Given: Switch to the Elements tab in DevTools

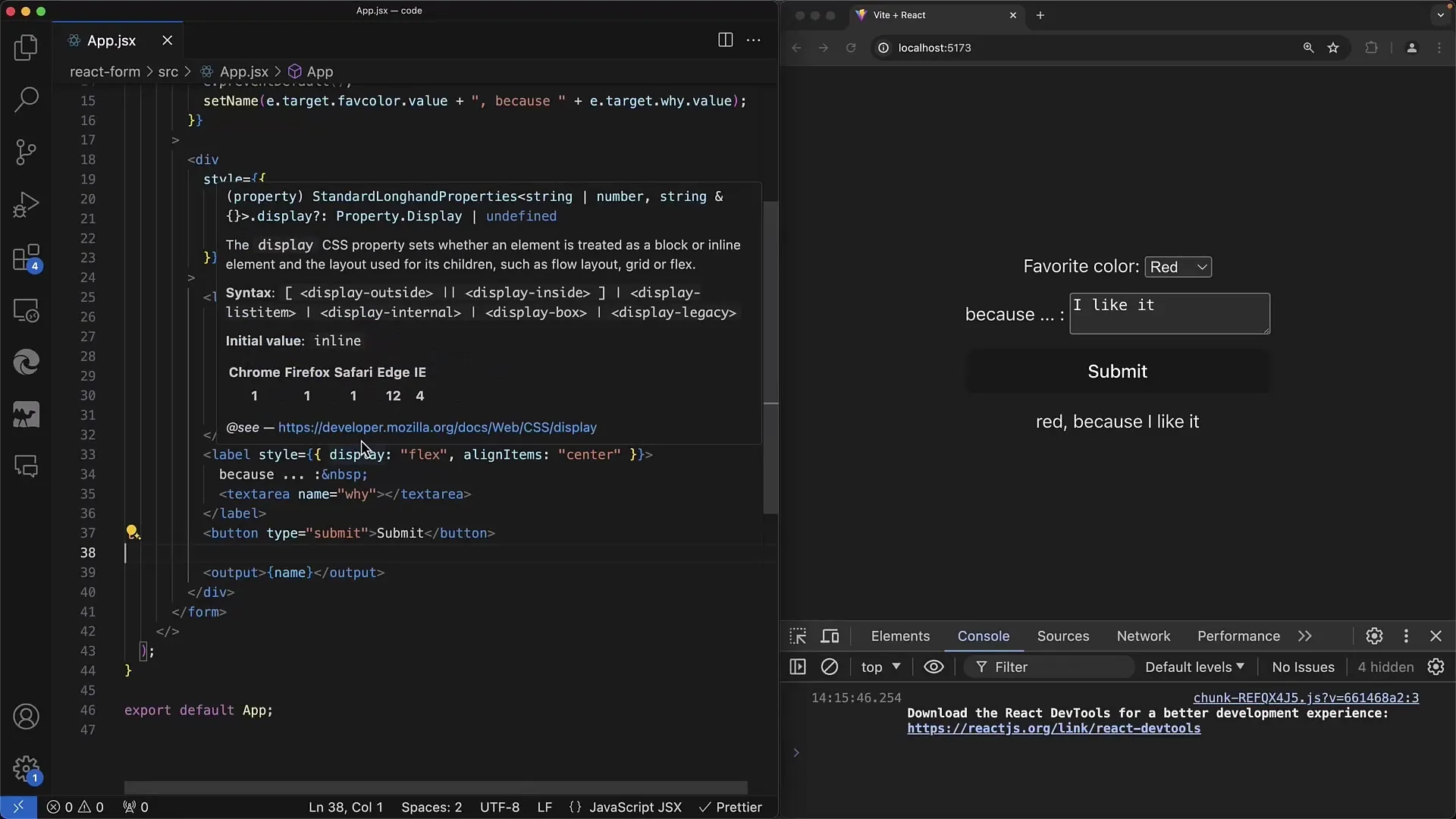Looking at the screenshot, I should (x=900, y=636).
